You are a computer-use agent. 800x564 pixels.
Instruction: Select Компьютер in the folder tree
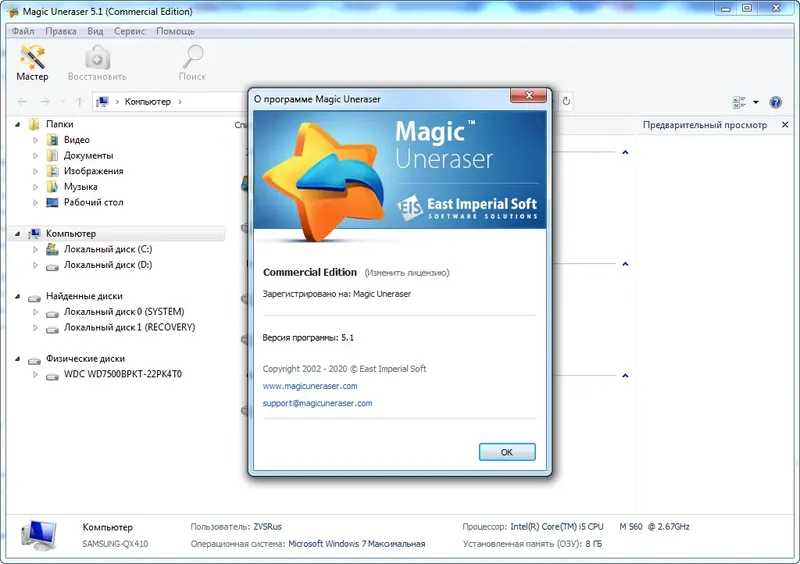click(x=71, y=234)
